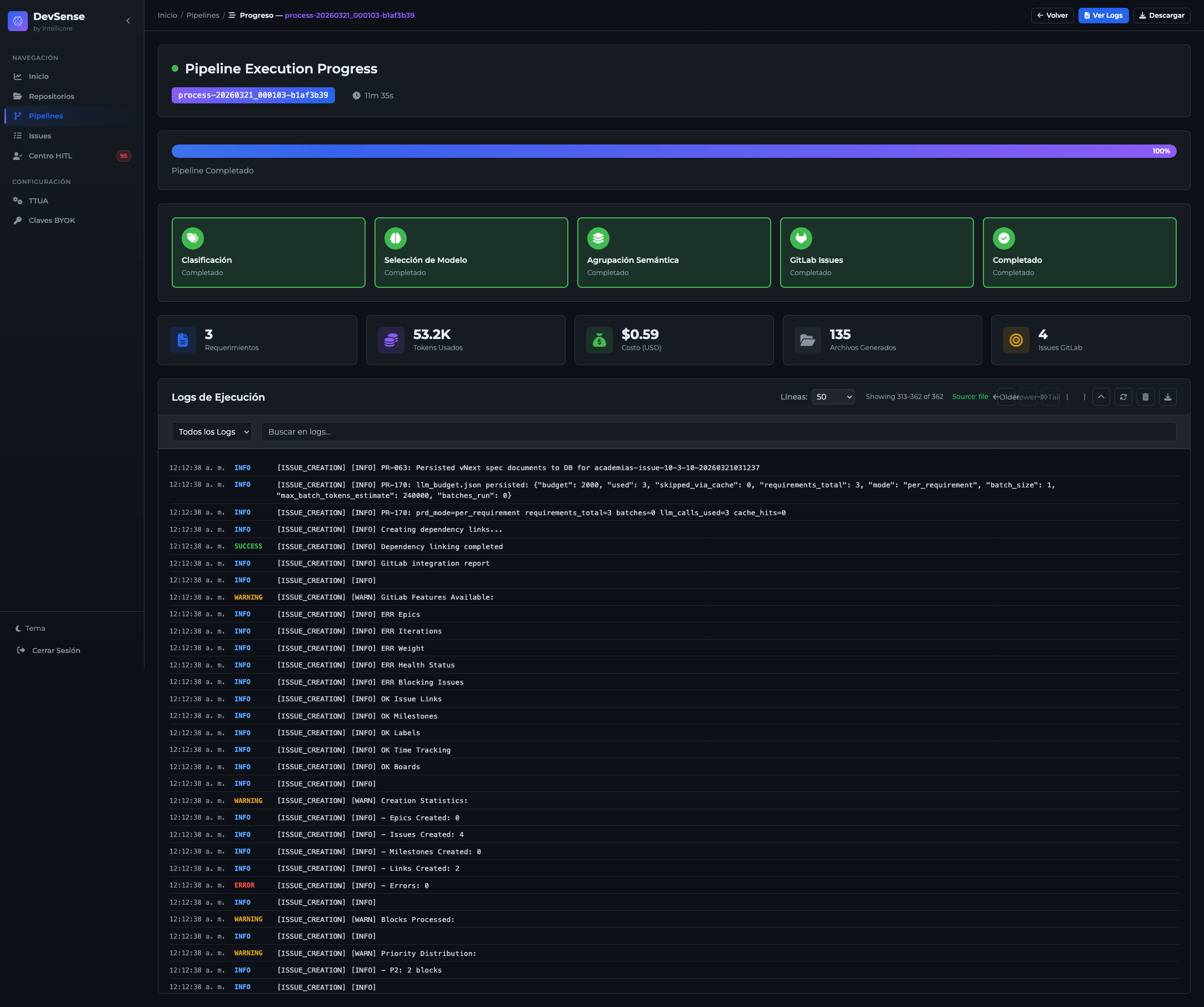Click the Clasificación tag icon

point(193,238)
